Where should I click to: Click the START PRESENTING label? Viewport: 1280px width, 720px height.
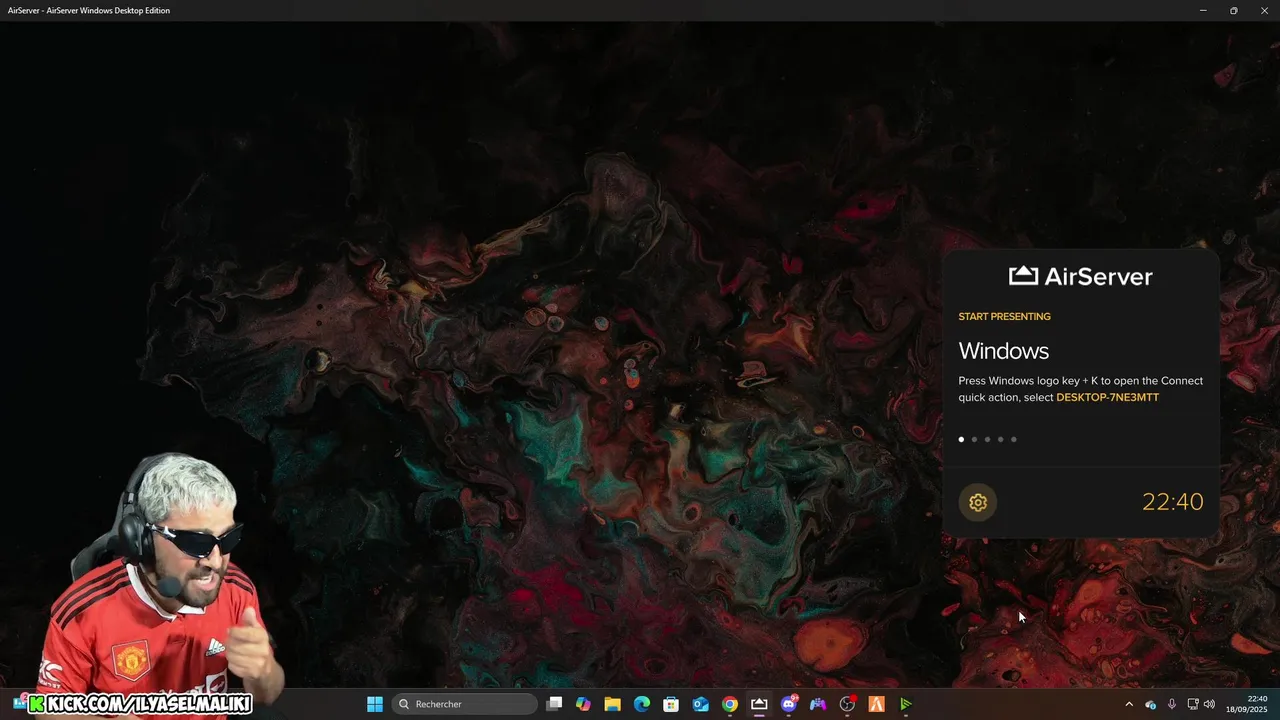click(1004, 316)
